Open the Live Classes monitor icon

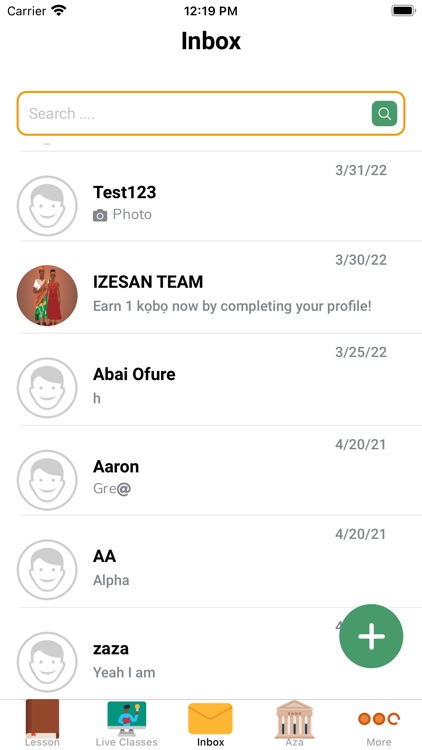tap(126, 719)
